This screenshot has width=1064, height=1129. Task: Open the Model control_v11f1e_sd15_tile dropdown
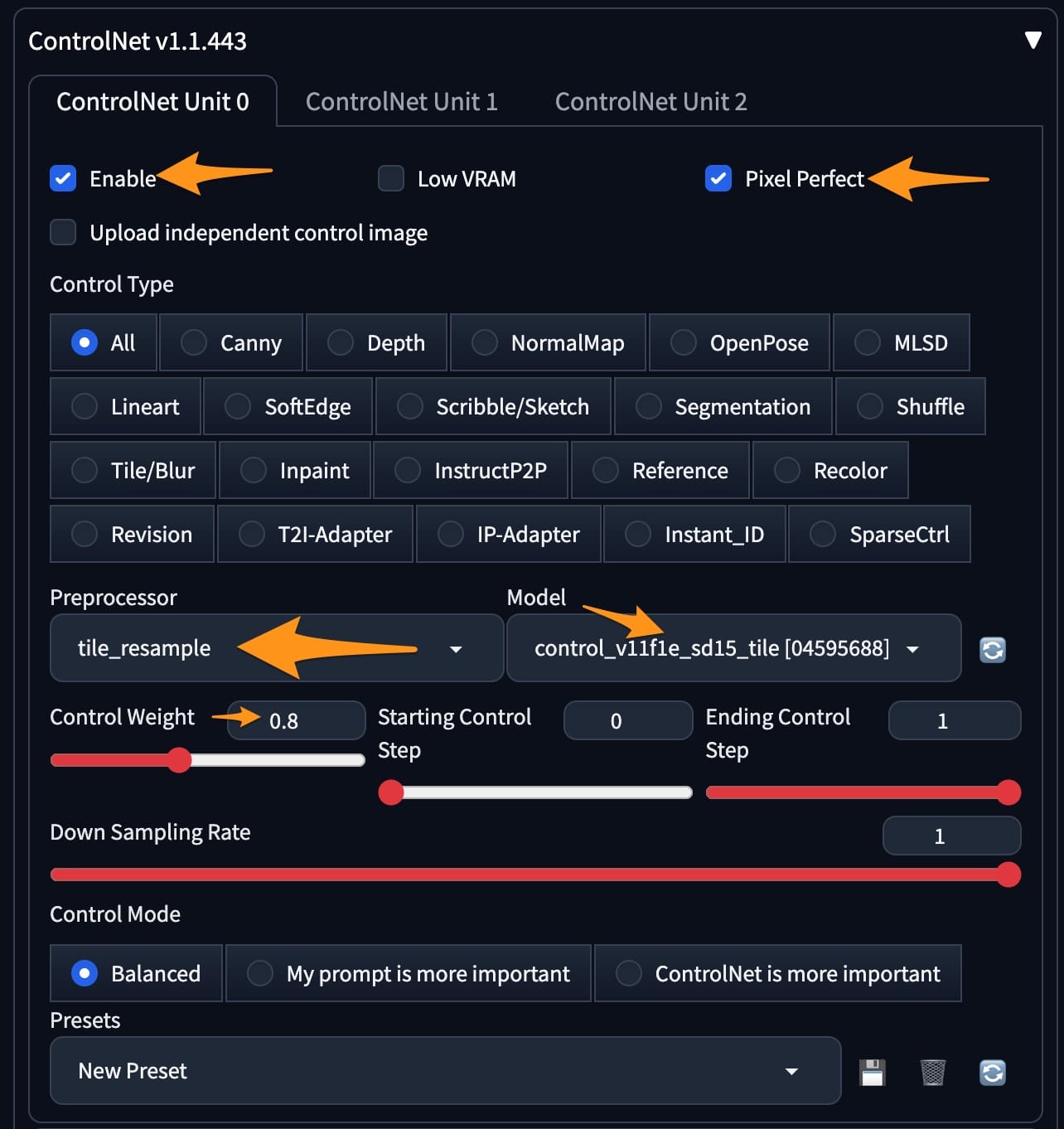click(733, 648)
